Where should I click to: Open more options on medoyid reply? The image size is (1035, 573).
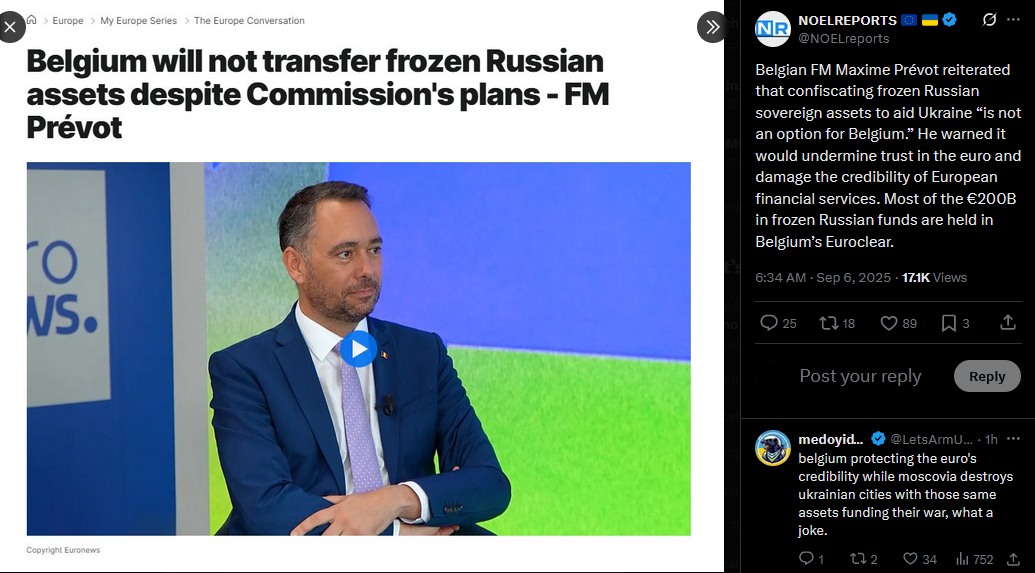[x=1013, y=439]
